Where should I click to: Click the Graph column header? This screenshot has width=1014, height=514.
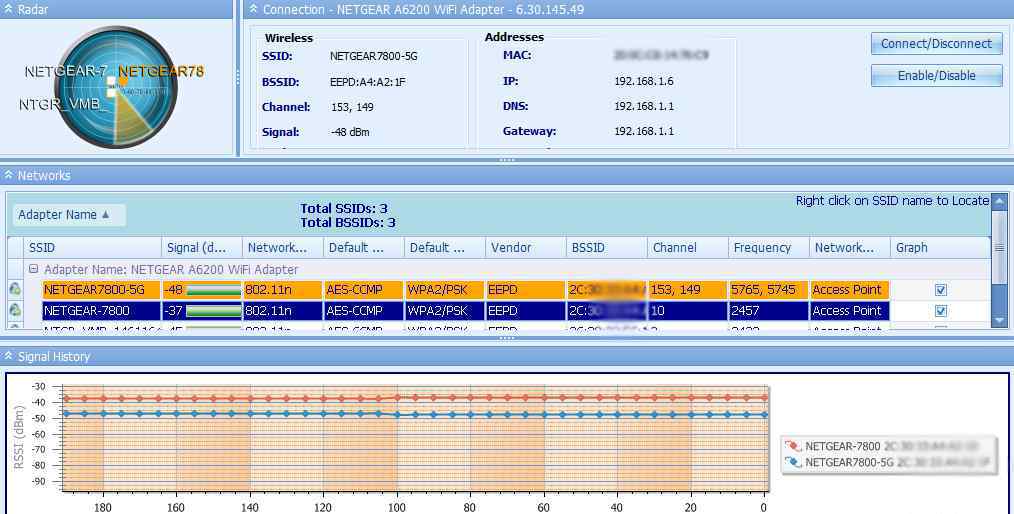tap(940, 247)
